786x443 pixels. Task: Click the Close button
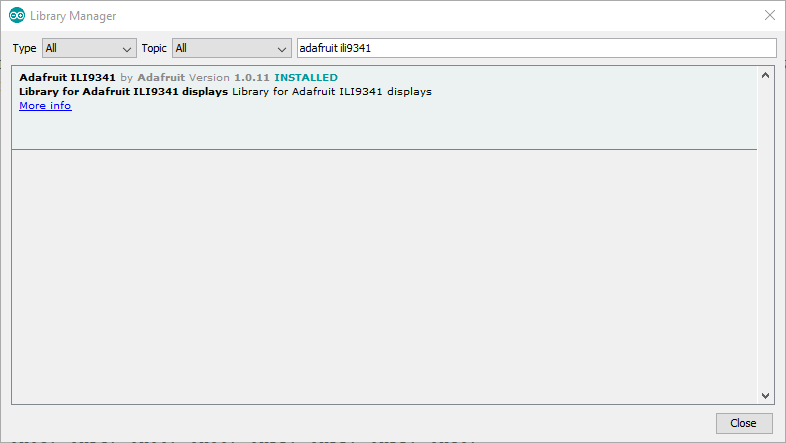[743, 423]
